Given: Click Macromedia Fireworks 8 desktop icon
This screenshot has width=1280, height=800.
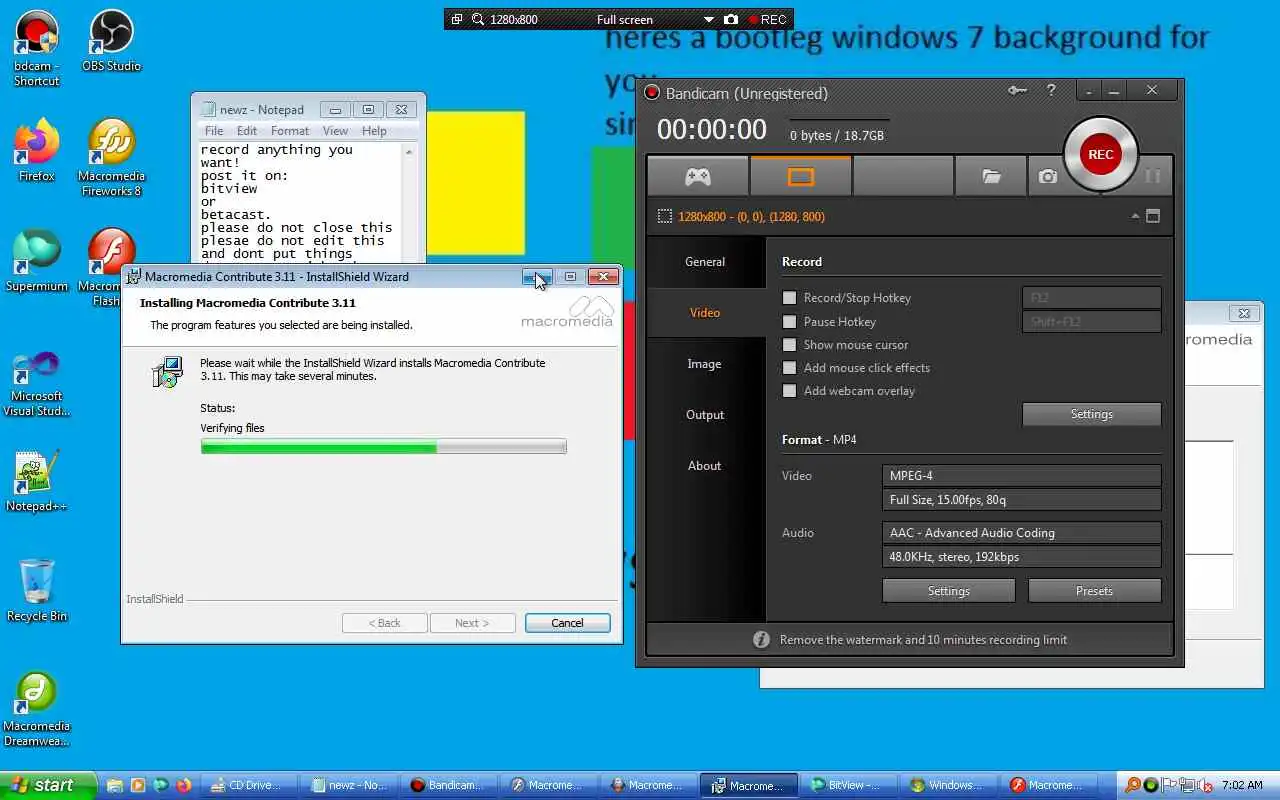Looking at the screenshot, I should click(x=111, y=158).
